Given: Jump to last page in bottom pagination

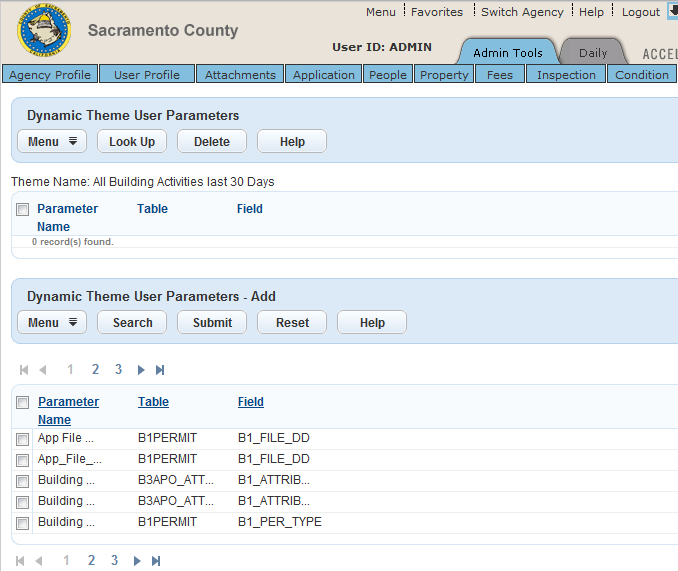Looking at the screenshot, I should (156, 561).
